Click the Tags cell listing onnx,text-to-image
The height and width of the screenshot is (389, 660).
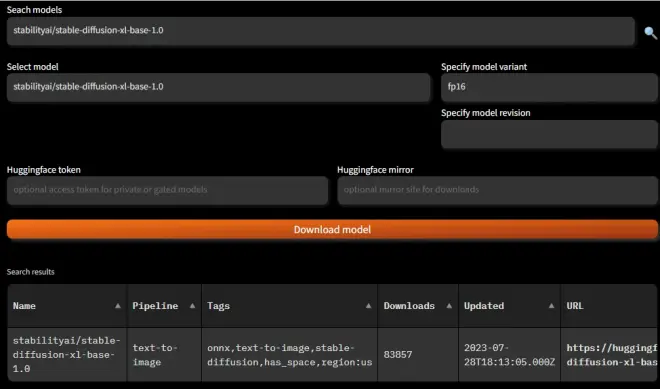[290, 354]
